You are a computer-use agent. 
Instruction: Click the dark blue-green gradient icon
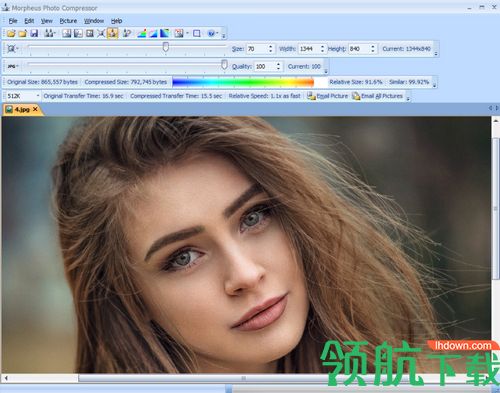pos(165,33)
